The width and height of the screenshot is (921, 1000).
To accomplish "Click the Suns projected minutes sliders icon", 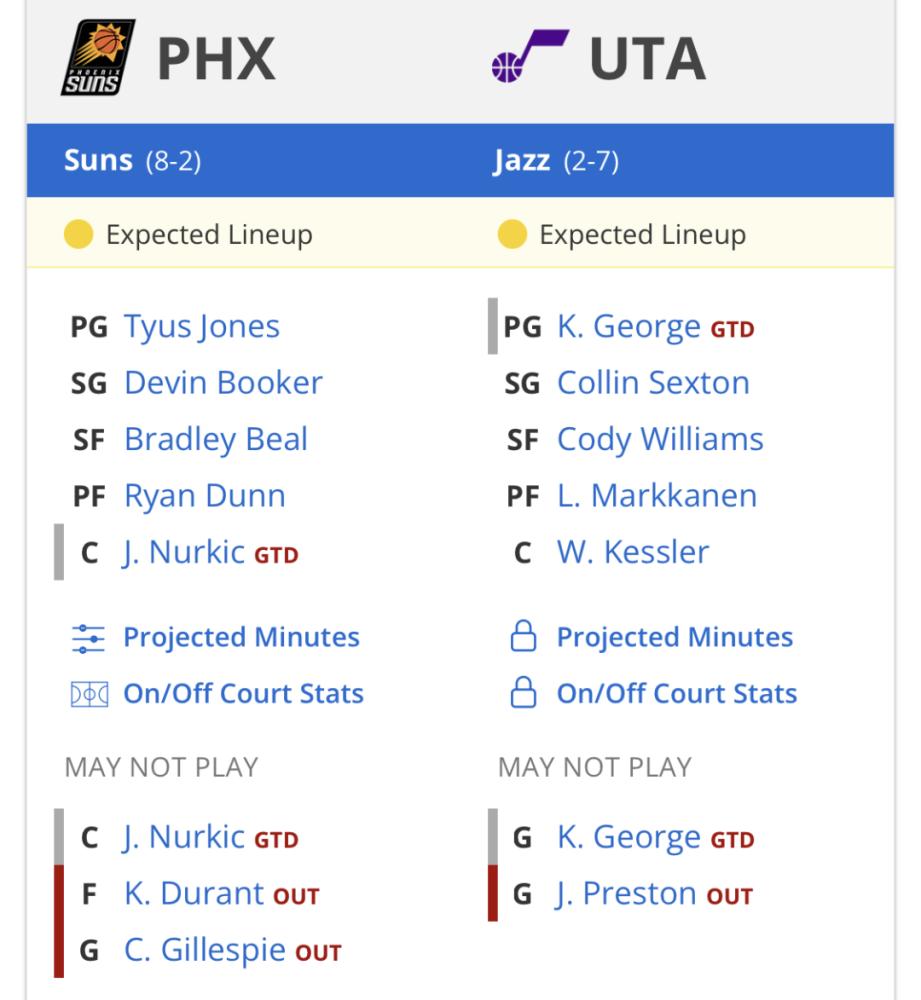I will coord(88,638).
